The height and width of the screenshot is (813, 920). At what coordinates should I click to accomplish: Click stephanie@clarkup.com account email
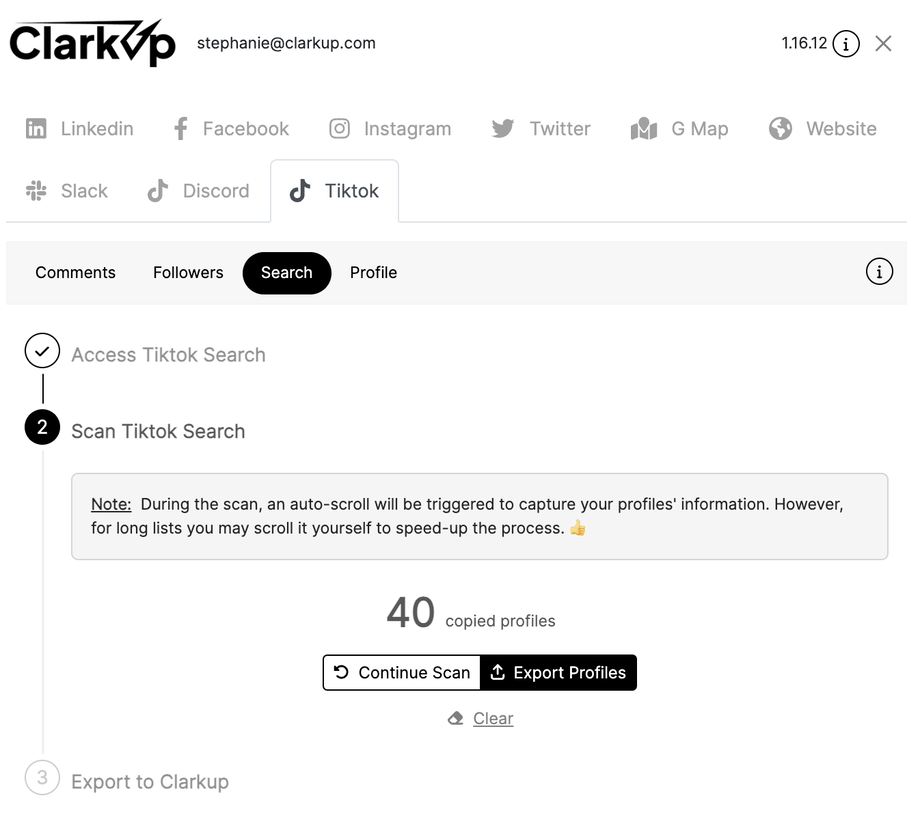tap(286, 43)
